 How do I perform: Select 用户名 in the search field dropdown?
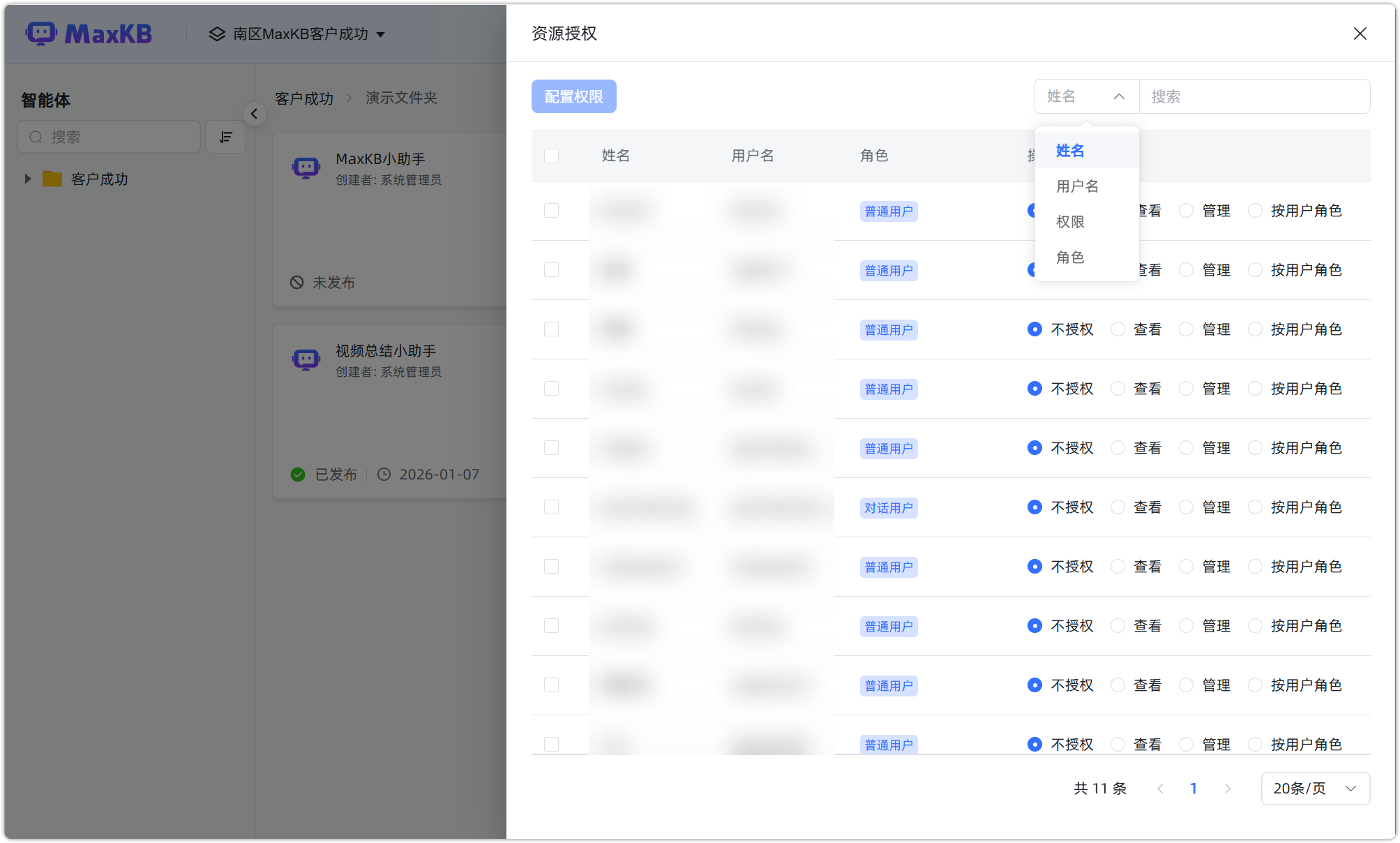(x=1076, y=186)
